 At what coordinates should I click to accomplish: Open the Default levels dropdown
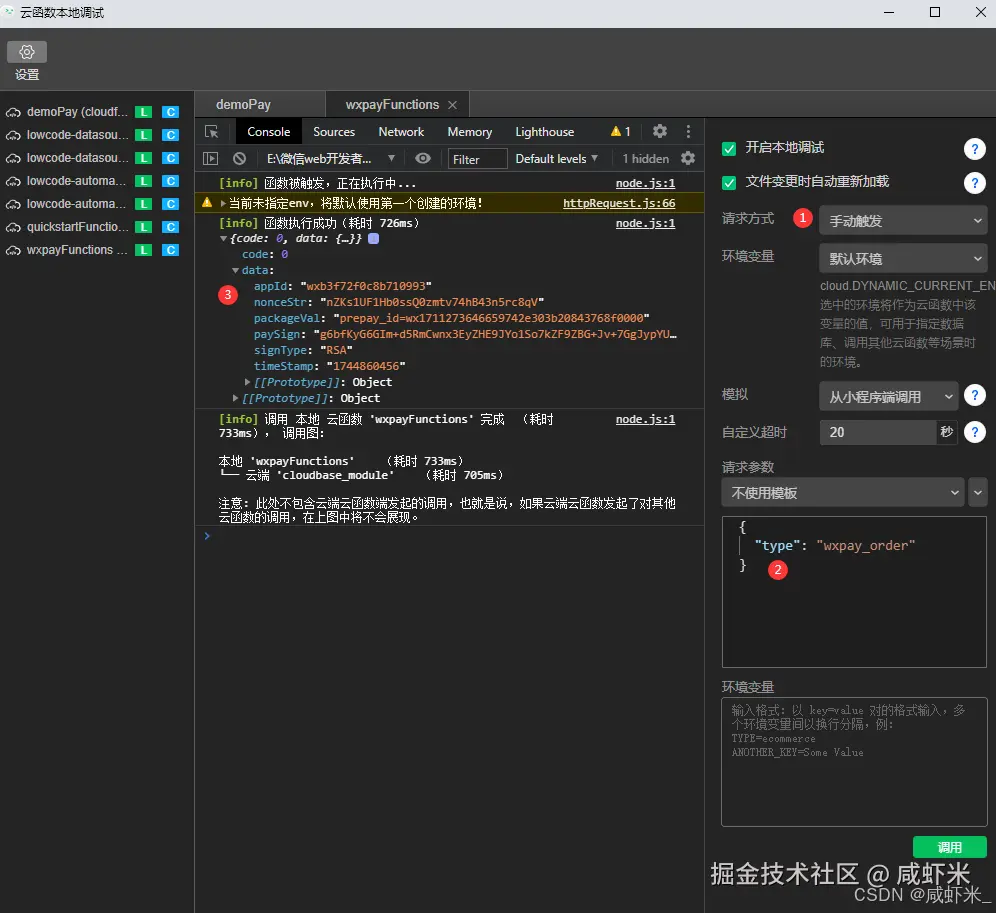556,159
